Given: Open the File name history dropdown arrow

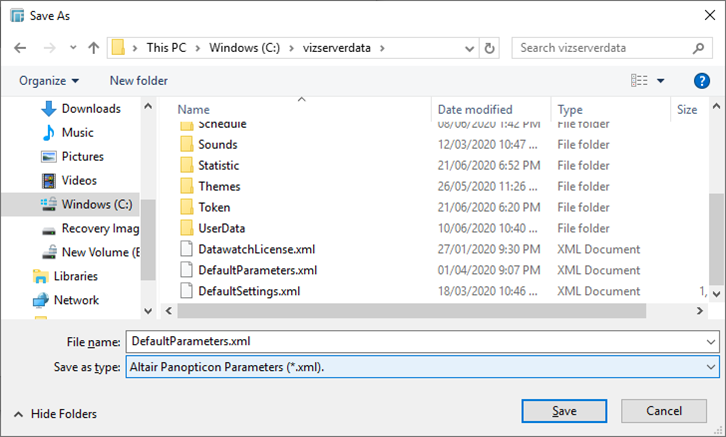Looking at the screenshot, I should click(x=710, y=342).
